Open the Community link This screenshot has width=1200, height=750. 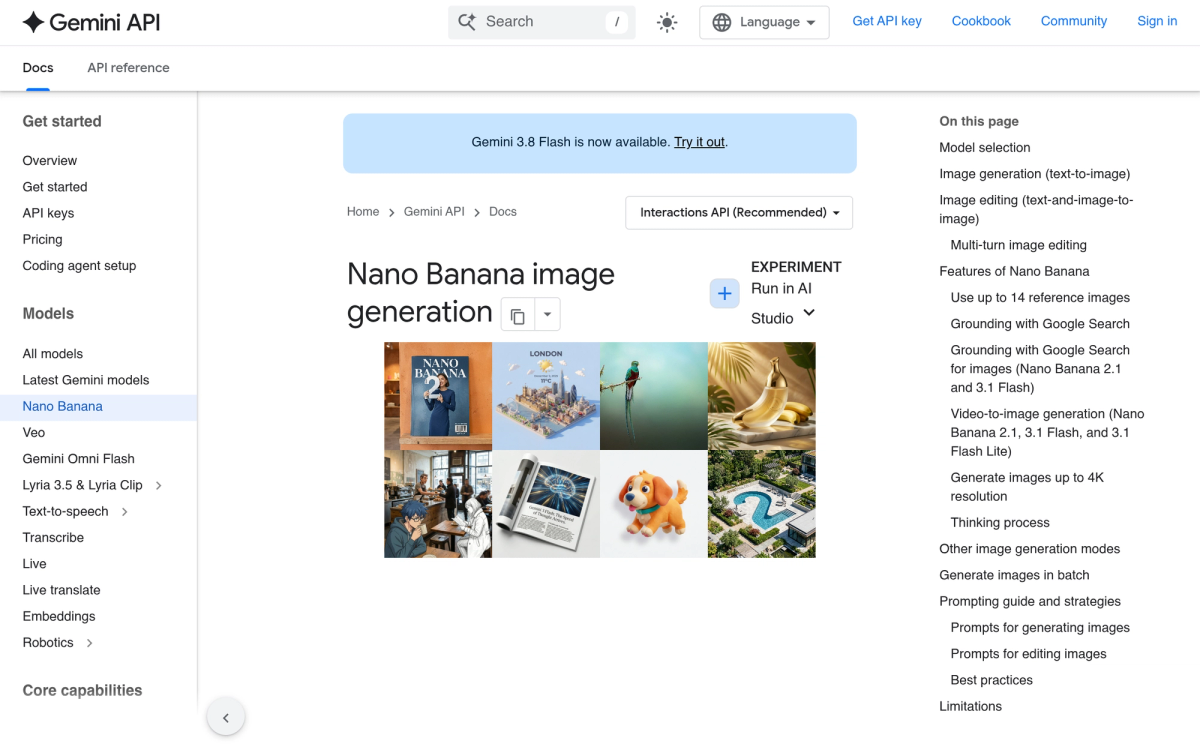[1074, 21]
